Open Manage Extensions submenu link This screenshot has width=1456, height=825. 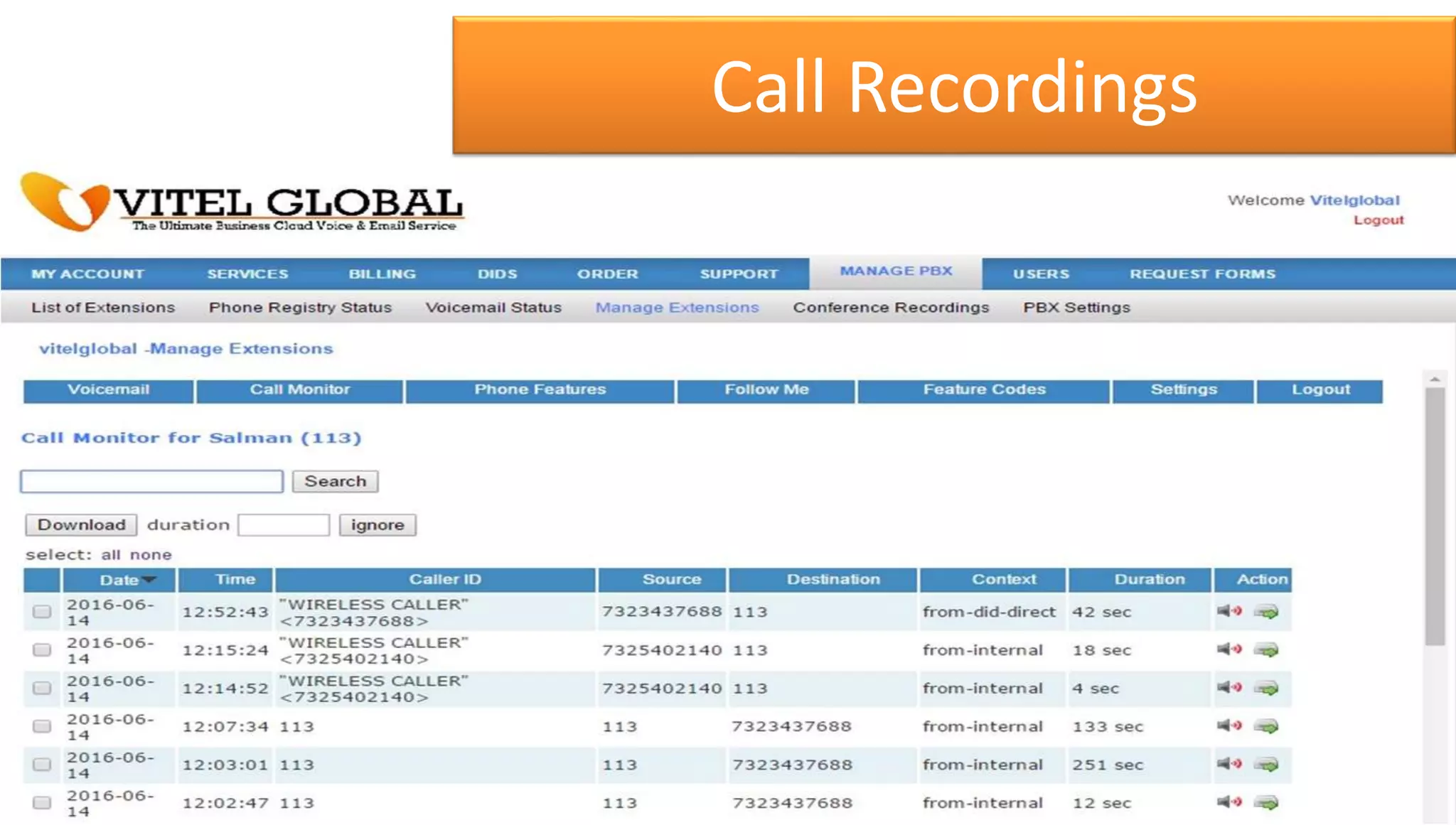(x=677, y=308)
